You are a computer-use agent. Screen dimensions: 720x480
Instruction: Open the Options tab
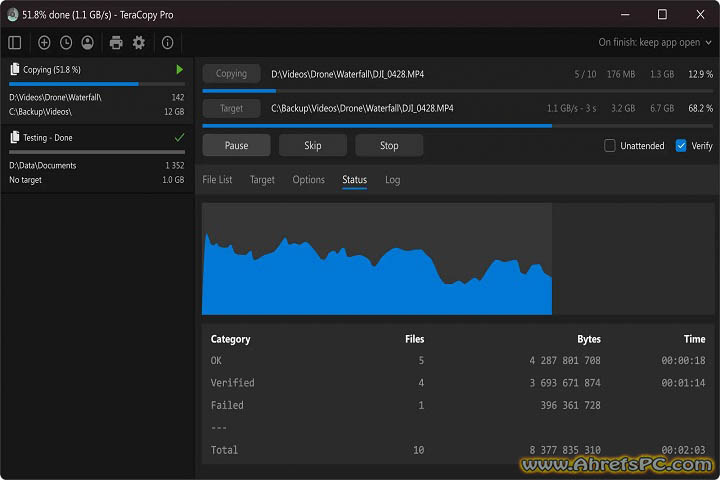309,180
